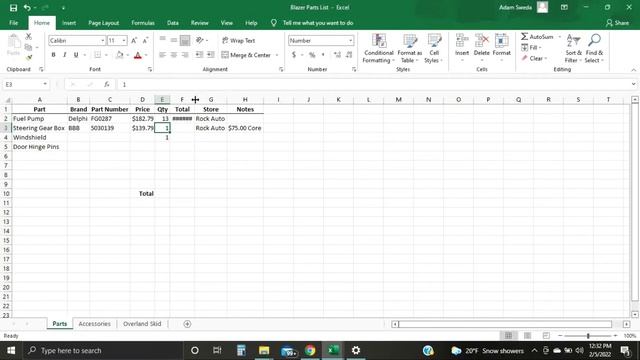Apply comma style

(x=323, y=55)
